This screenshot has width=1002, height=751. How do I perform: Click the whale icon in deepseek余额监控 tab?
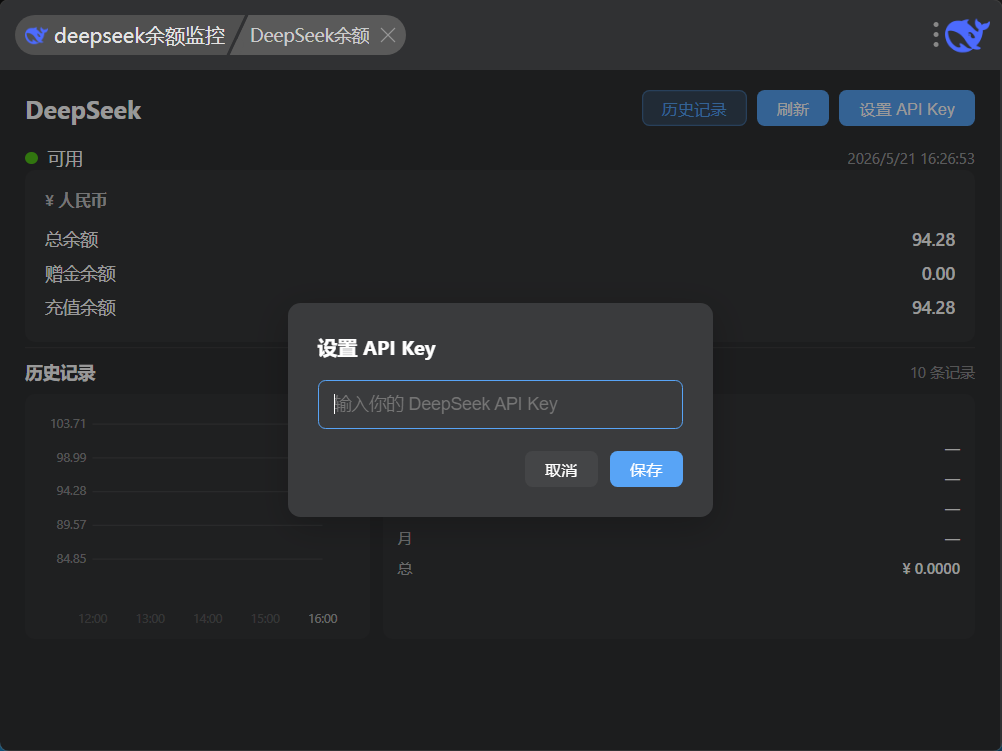click(x=36, y=35)
